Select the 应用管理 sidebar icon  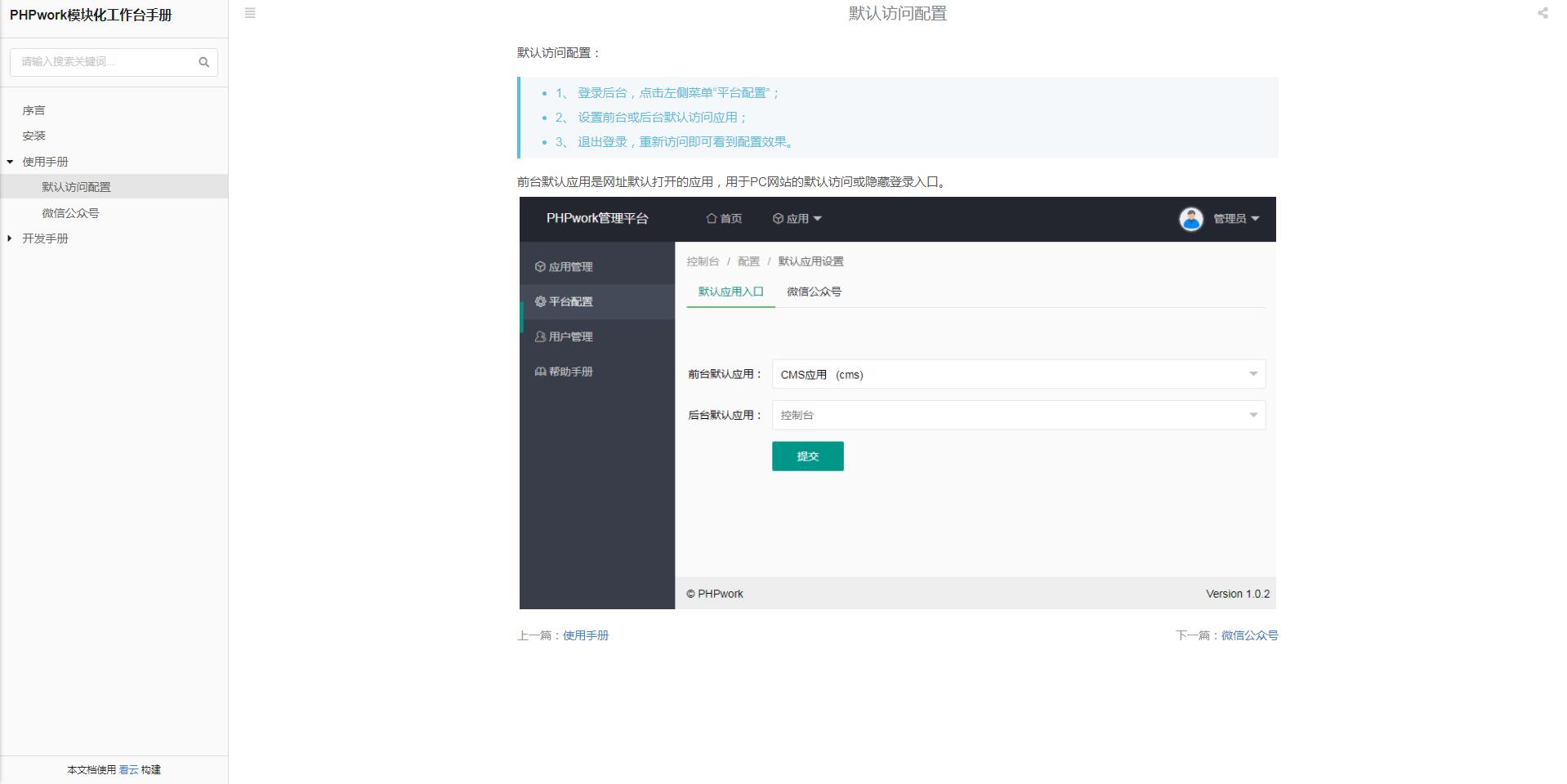point(538,265)
